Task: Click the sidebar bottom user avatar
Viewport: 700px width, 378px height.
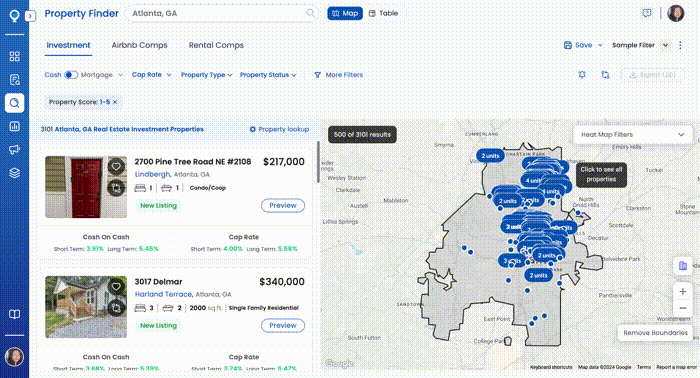Action: (x=14, y=357)
